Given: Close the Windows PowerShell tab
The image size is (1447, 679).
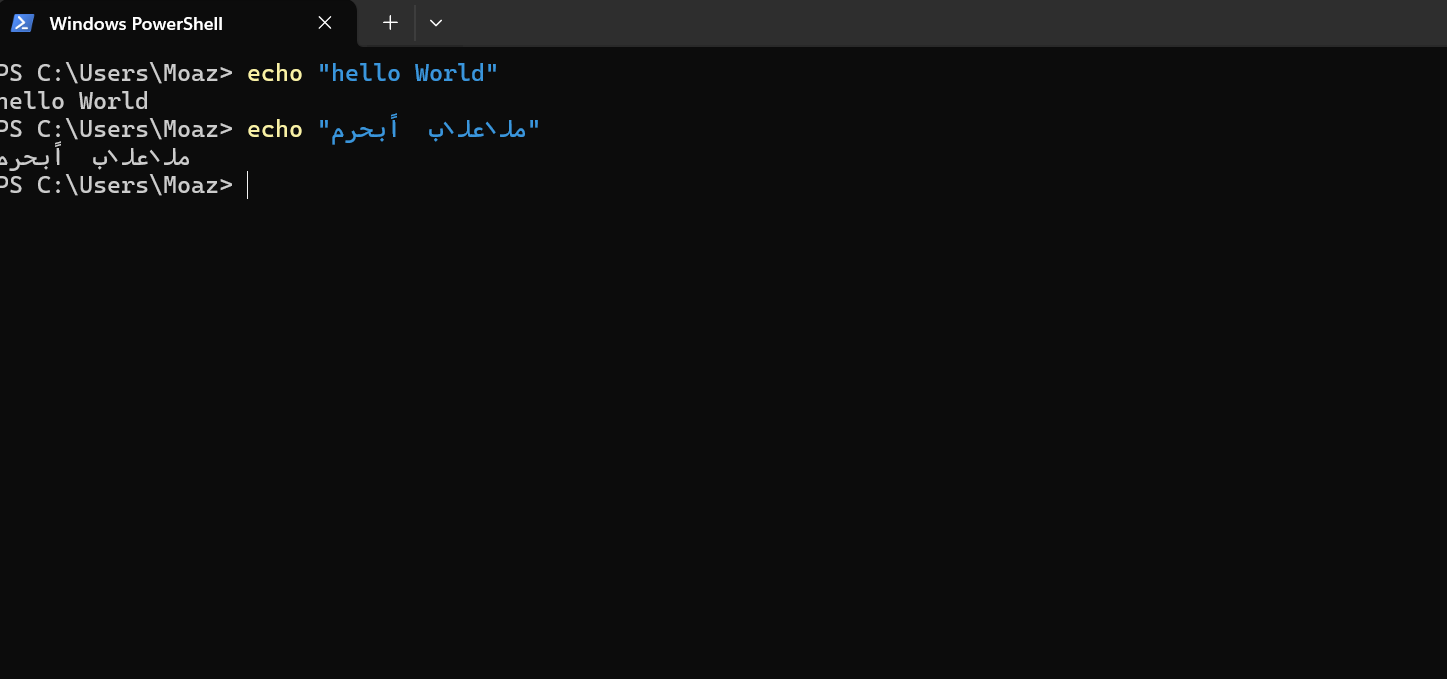Looking at the screenshot, I should click(x=325, y=23).
